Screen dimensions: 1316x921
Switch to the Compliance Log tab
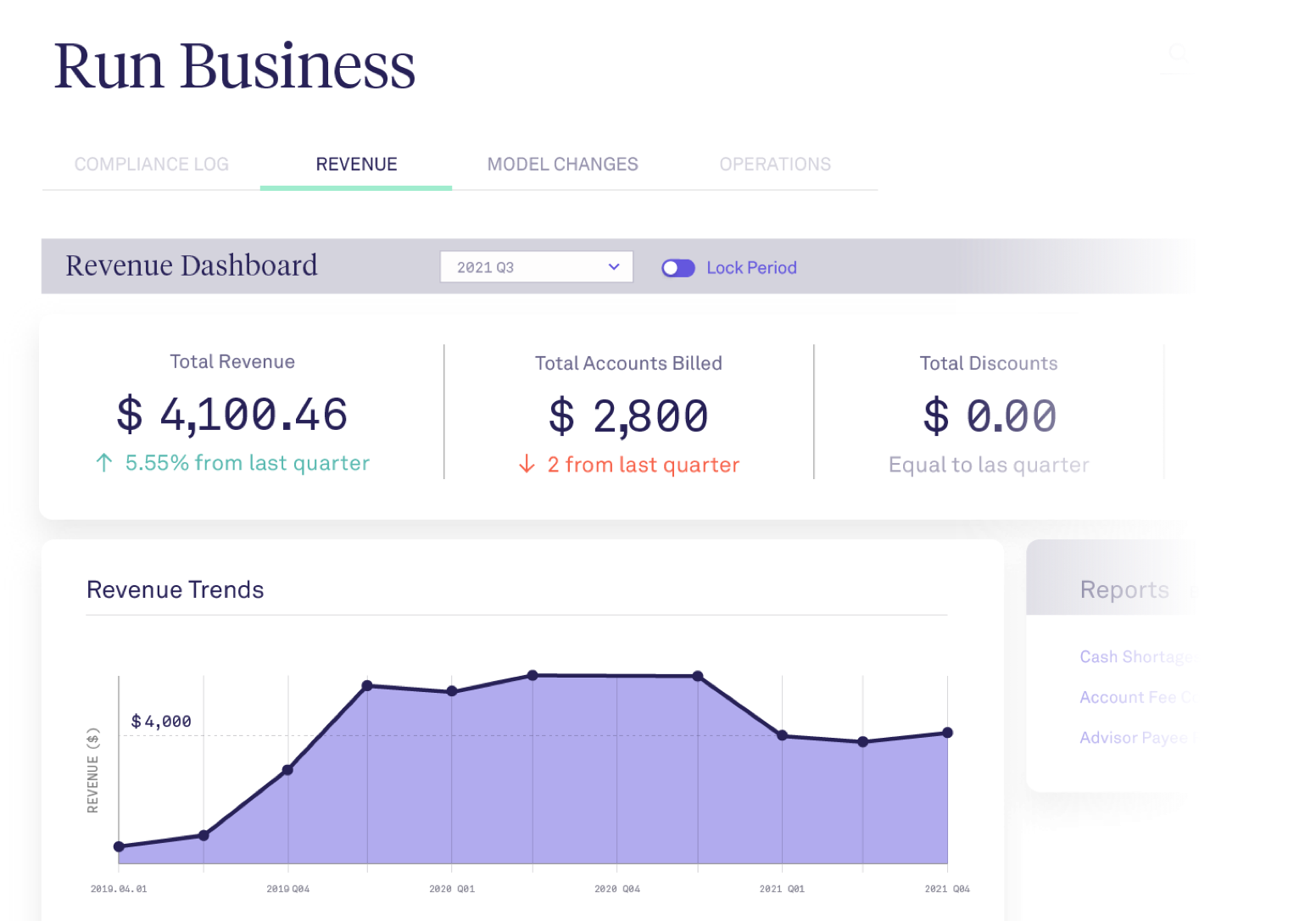pyautogui.click(x=151, y=165)
